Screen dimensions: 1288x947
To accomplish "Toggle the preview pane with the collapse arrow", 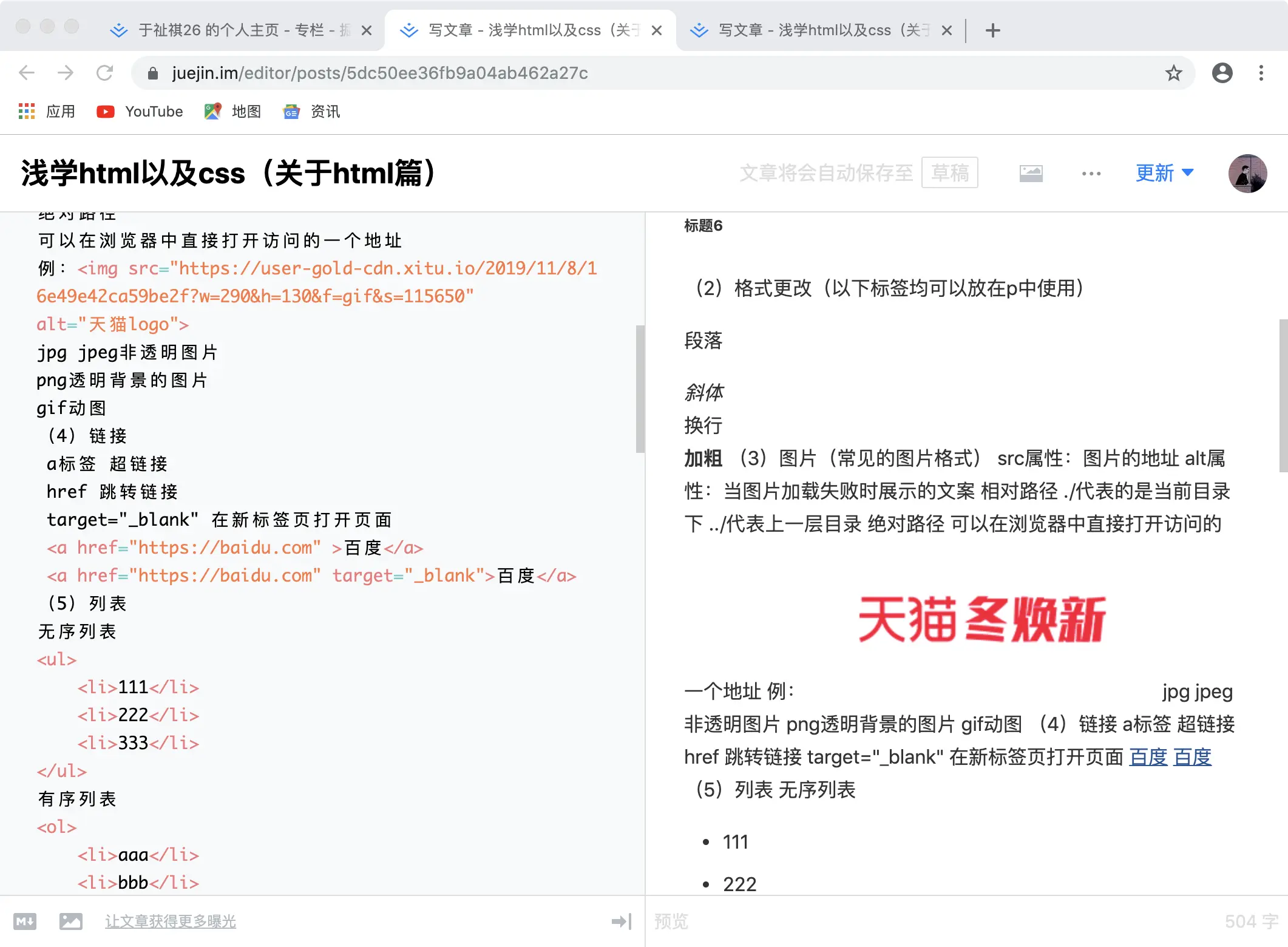I will [622, 922].
